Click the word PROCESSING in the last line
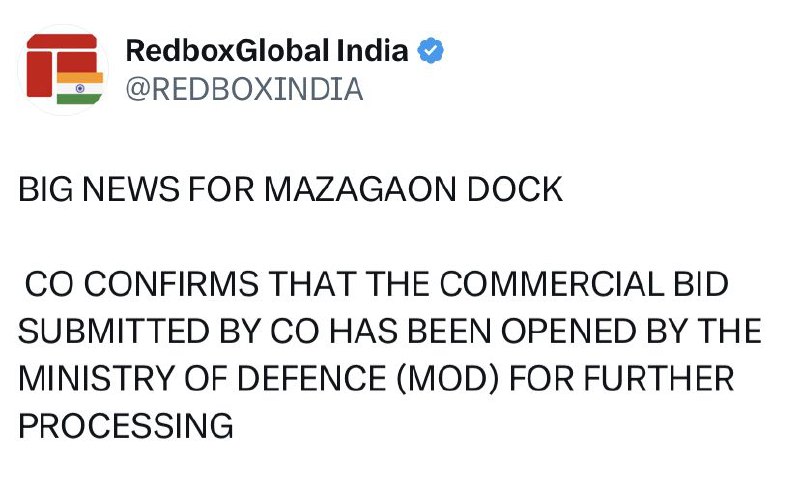 coord(126,426)
